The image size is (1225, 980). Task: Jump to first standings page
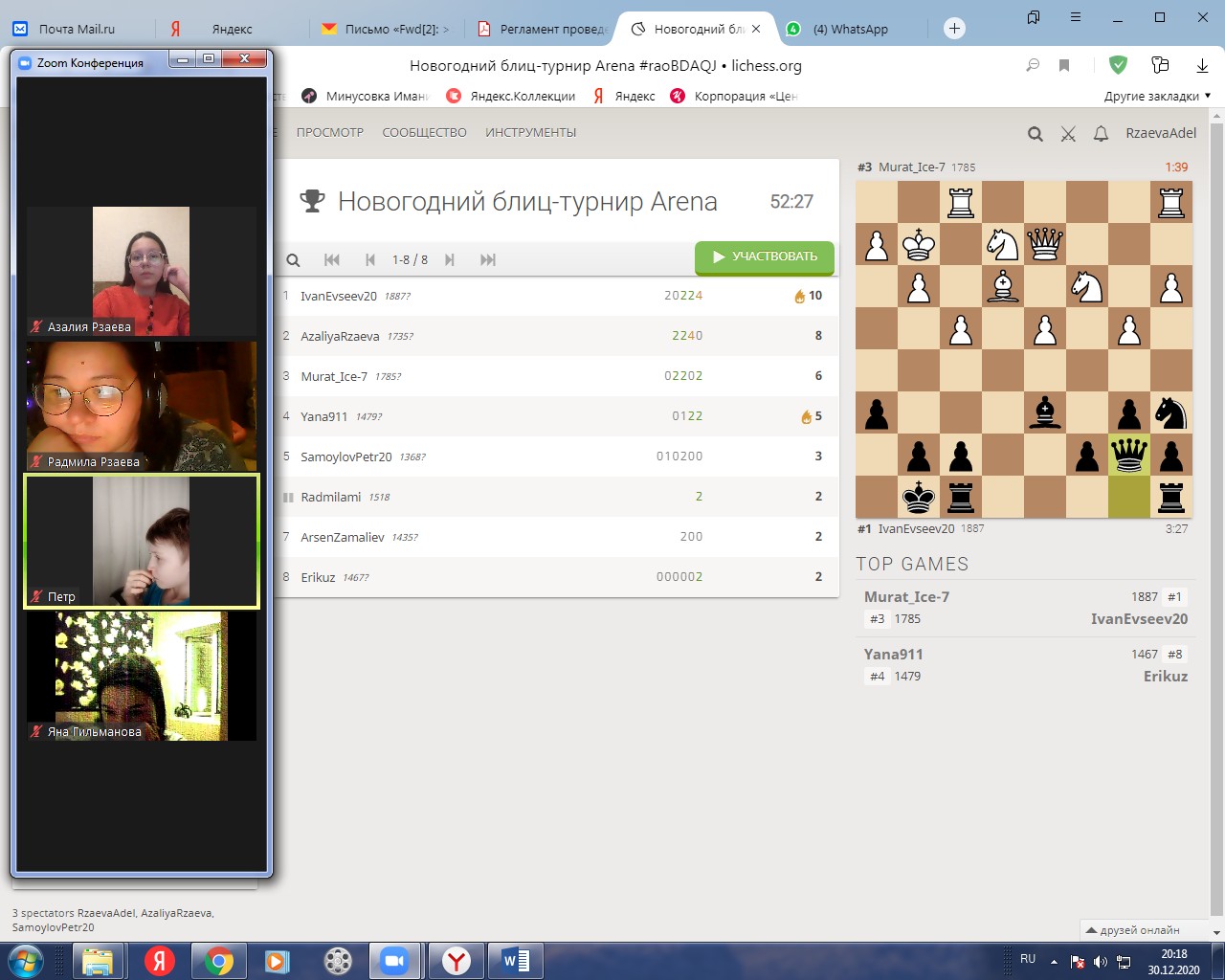click(x=332, y=260)
